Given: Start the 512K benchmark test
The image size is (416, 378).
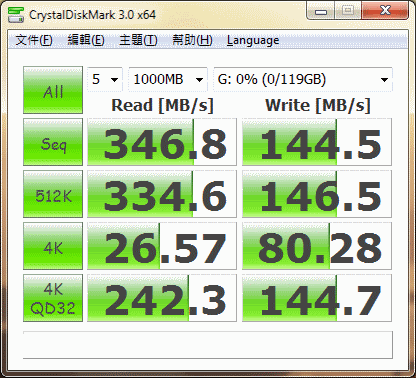Looking at the screenshot, I should [x=53, y=194].
